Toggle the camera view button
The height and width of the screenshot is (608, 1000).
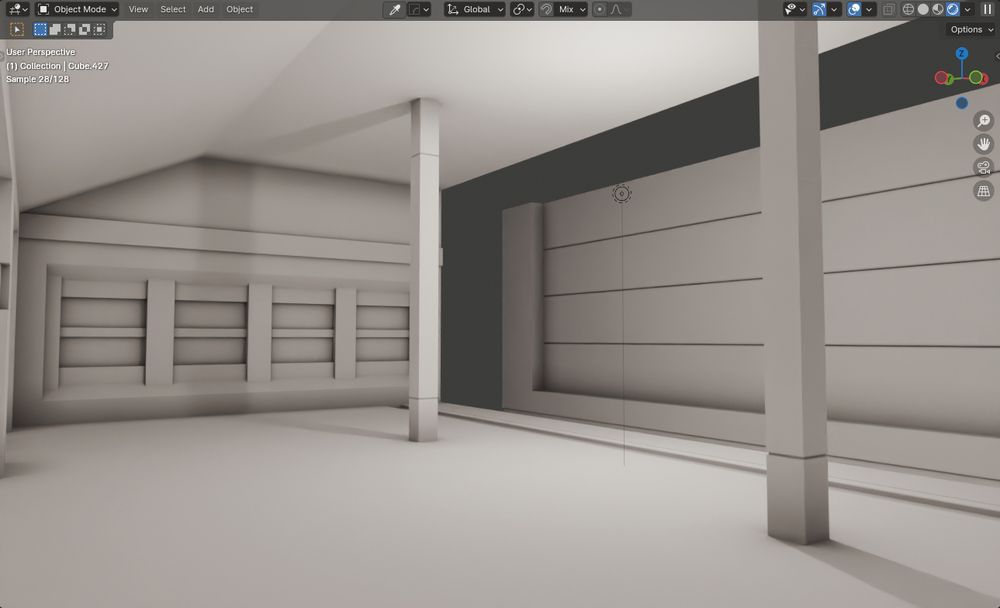[983, 167]
